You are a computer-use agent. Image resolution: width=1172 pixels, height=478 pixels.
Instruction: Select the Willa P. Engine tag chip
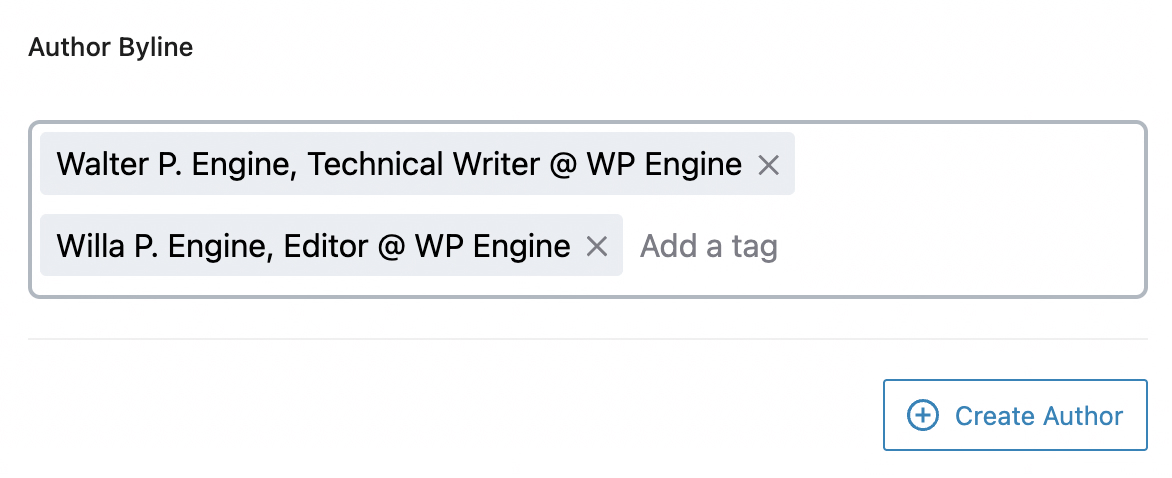pos(313,246)
